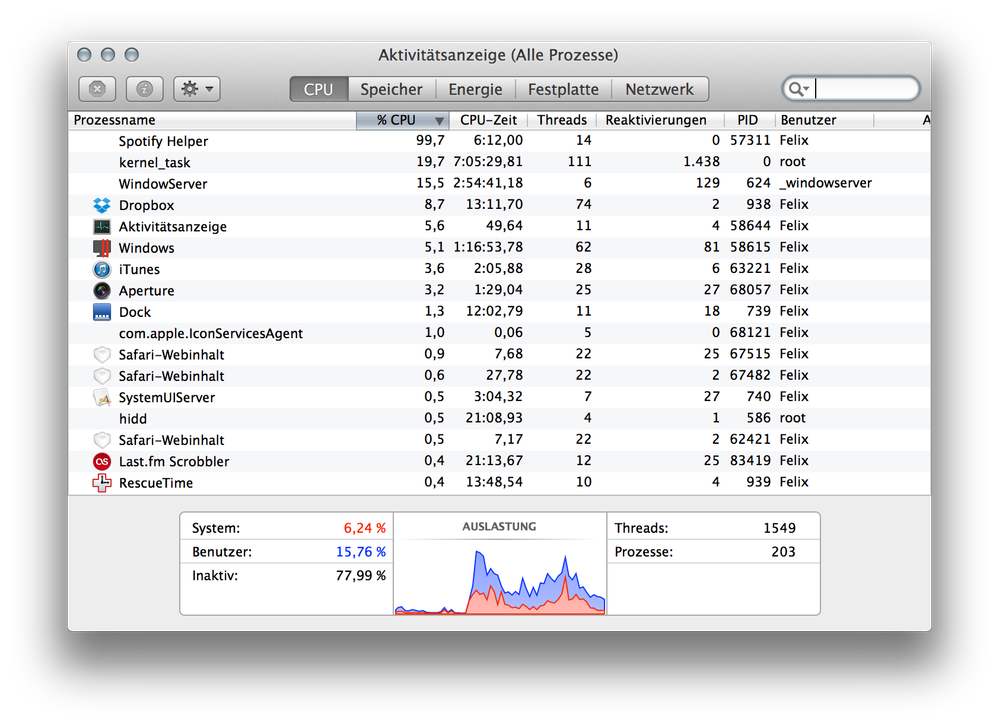Click the Windows process icon
The height and width of the screenshot is (725, 999).
(x=102, y=248)
